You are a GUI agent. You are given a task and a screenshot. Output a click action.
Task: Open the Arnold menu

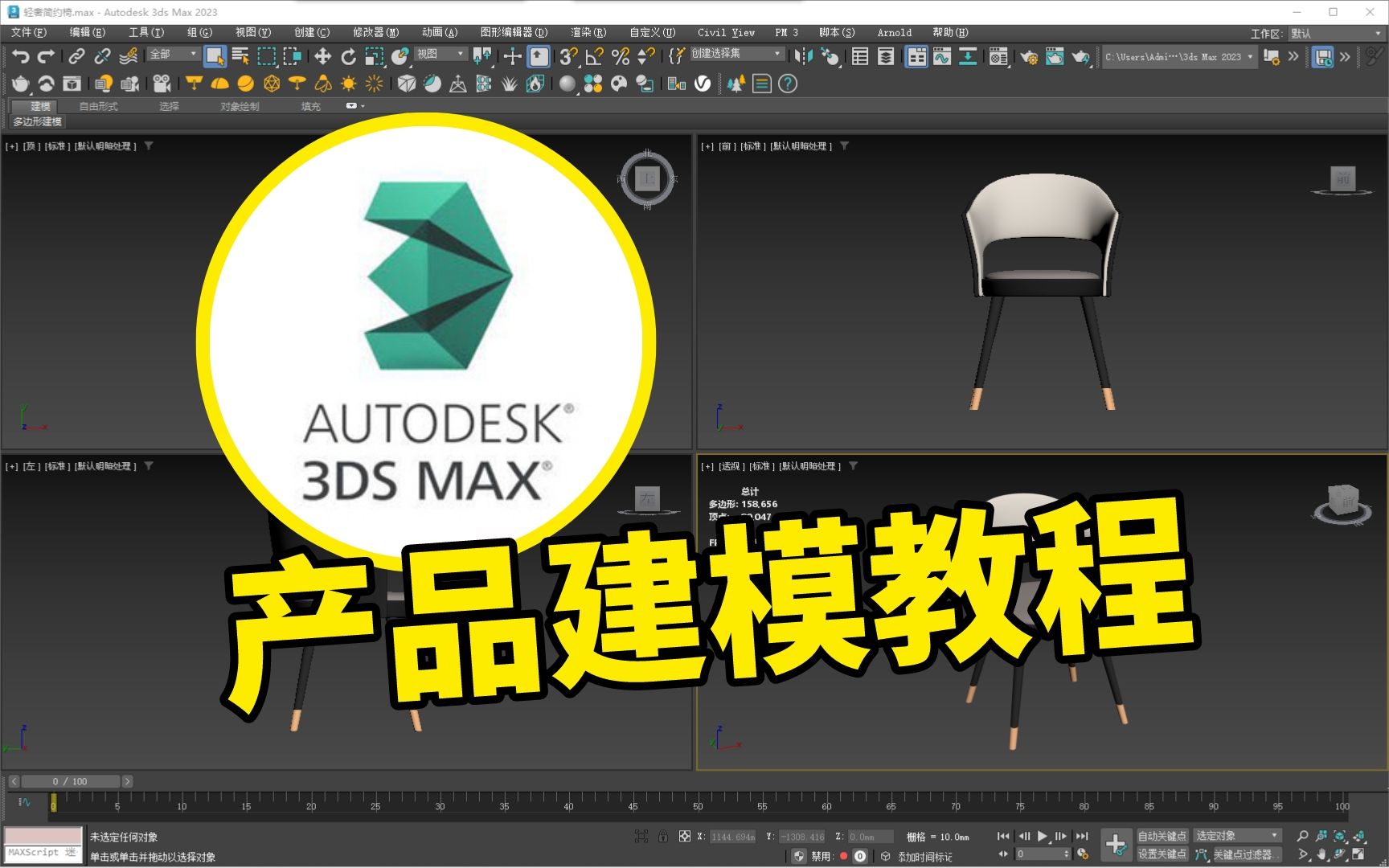894,32
